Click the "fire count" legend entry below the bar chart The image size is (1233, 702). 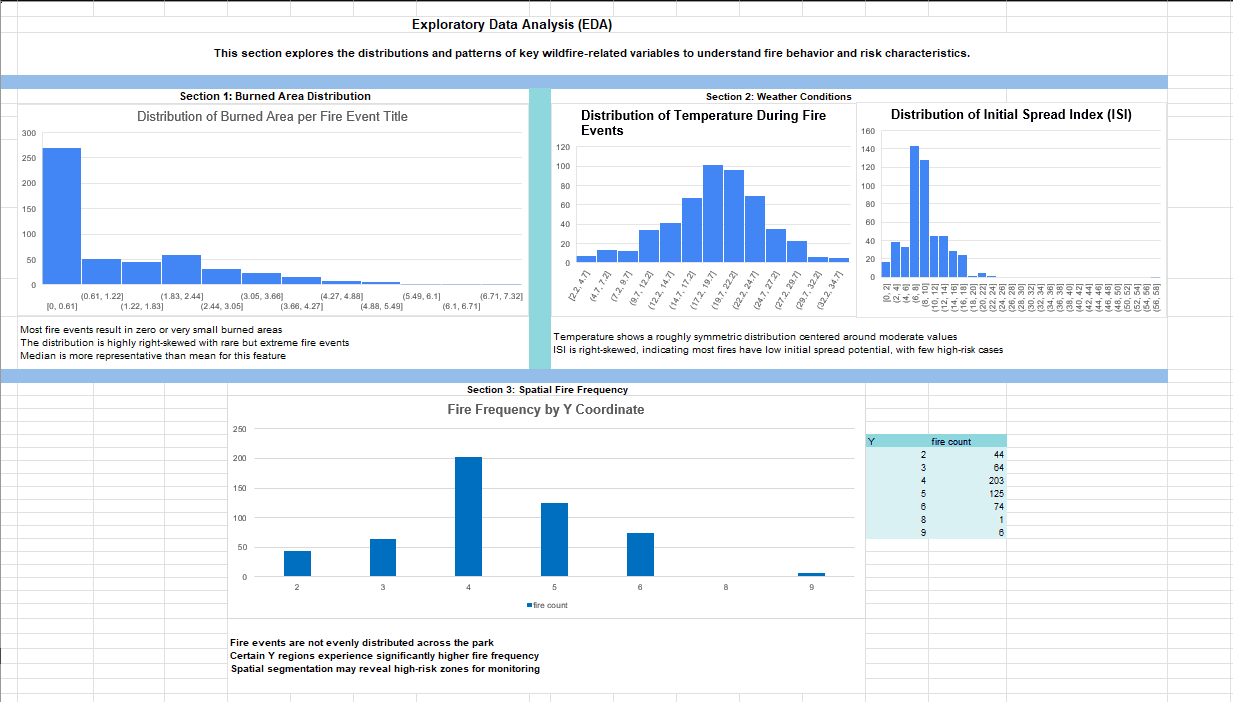546,604
